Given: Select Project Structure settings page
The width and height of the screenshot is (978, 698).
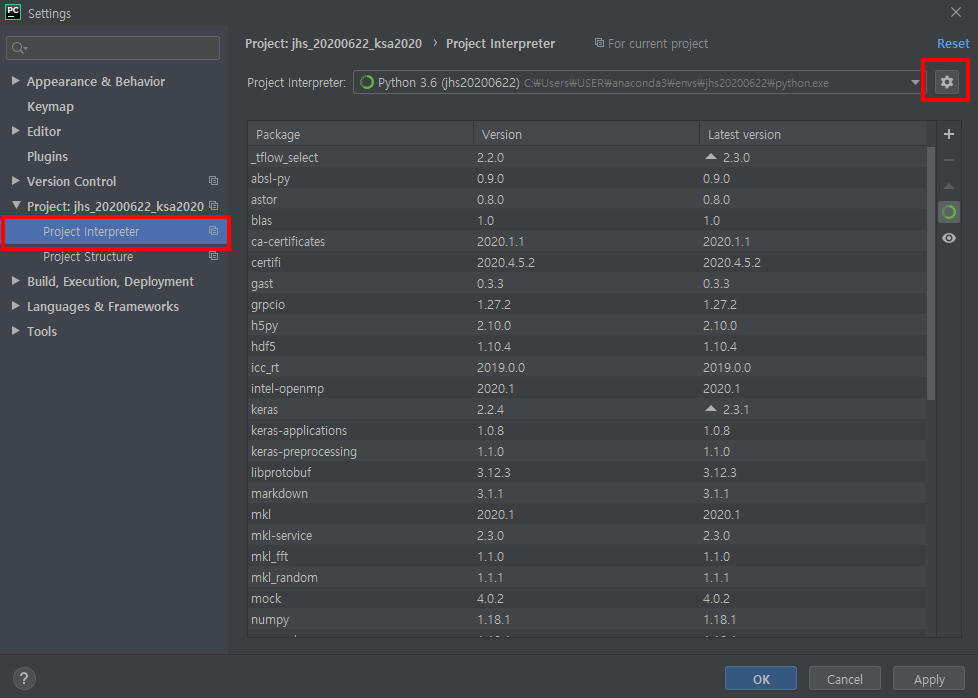Looking at the screenshot, I should click(x=88, y=256).
